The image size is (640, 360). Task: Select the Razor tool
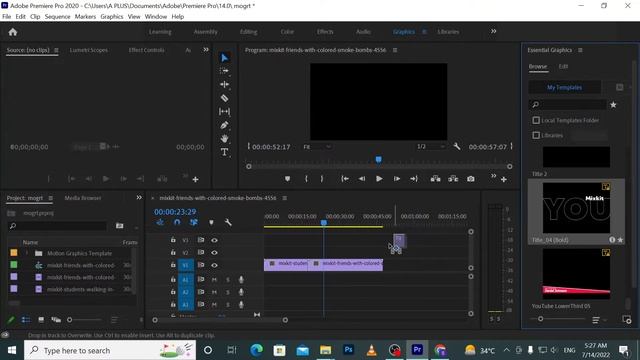tap(224, 98)
